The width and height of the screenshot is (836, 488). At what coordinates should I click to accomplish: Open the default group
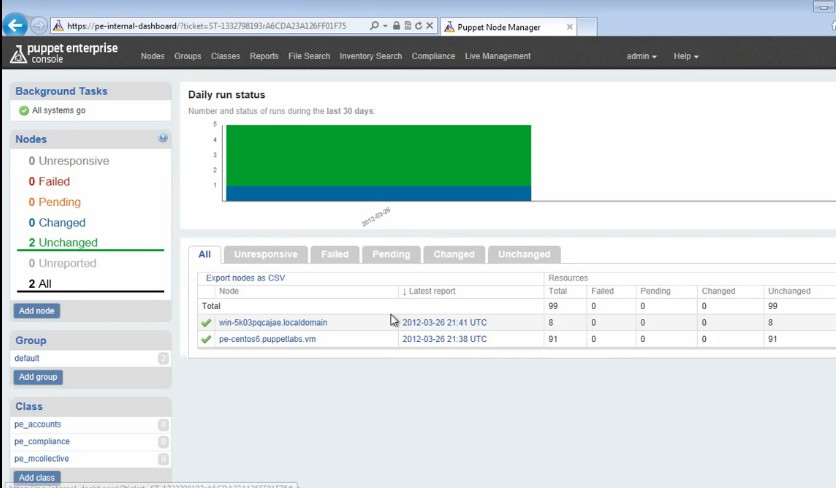(27, 358)
